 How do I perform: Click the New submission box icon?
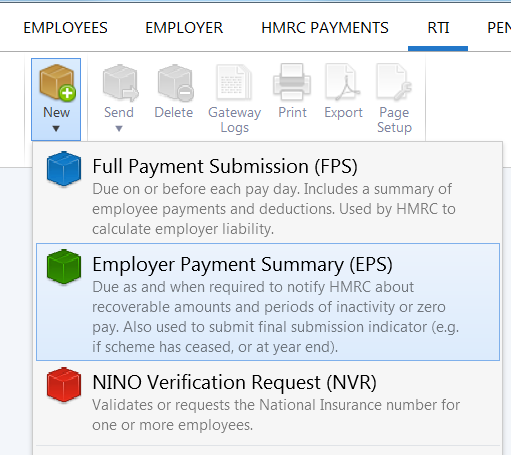pos(57,82)
